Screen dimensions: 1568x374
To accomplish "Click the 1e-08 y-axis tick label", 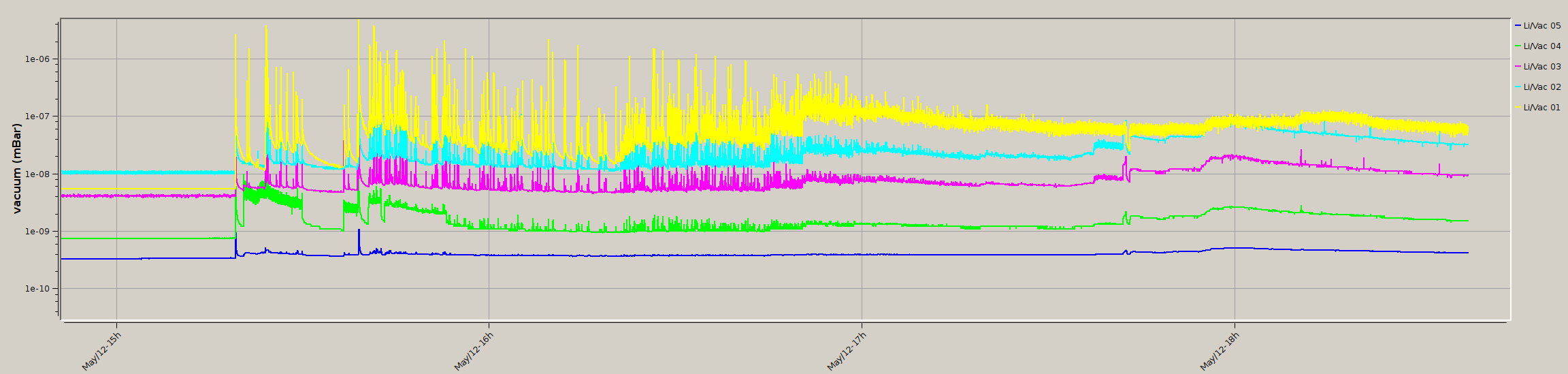I will click(x=39, y=174).
